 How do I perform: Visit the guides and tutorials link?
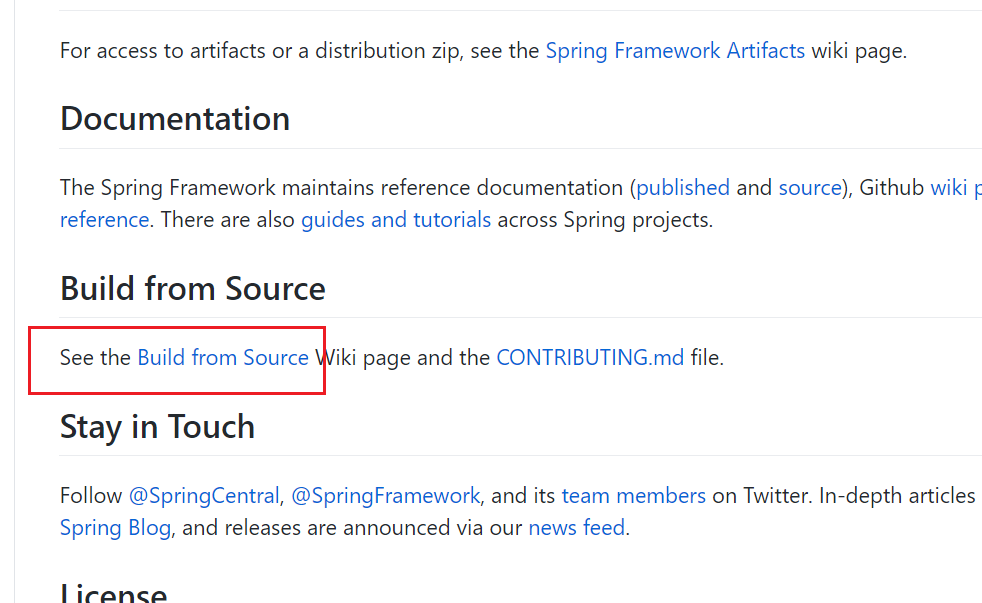396,220
